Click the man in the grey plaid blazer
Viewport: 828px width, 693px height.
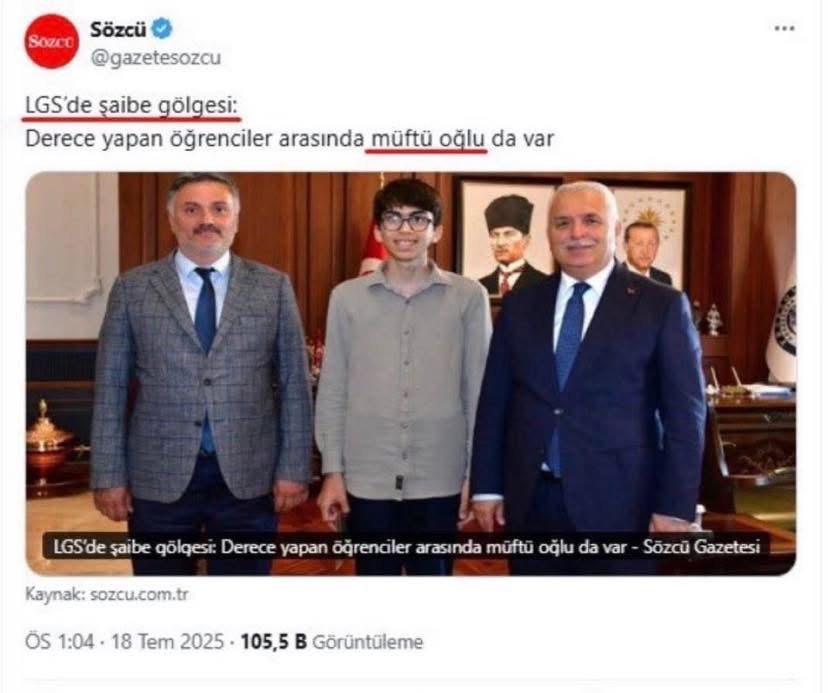(201, 370)
